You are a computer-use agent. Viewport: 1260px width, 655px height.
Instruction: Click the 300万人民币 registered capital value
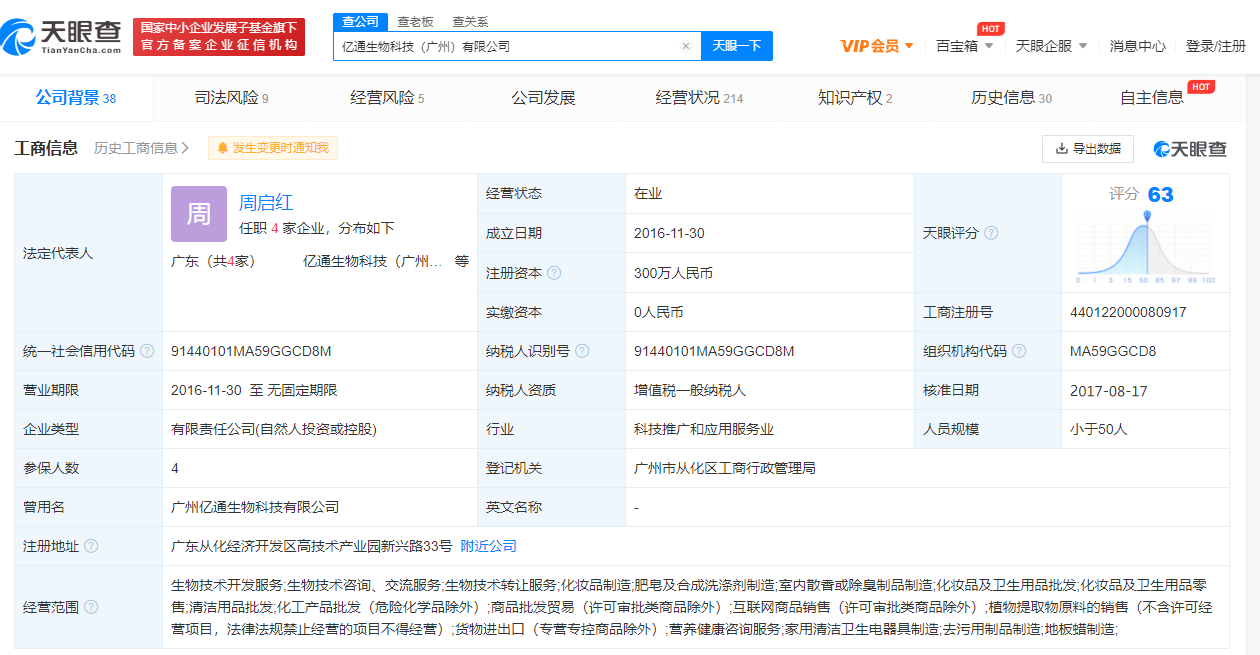pos(673,272)
